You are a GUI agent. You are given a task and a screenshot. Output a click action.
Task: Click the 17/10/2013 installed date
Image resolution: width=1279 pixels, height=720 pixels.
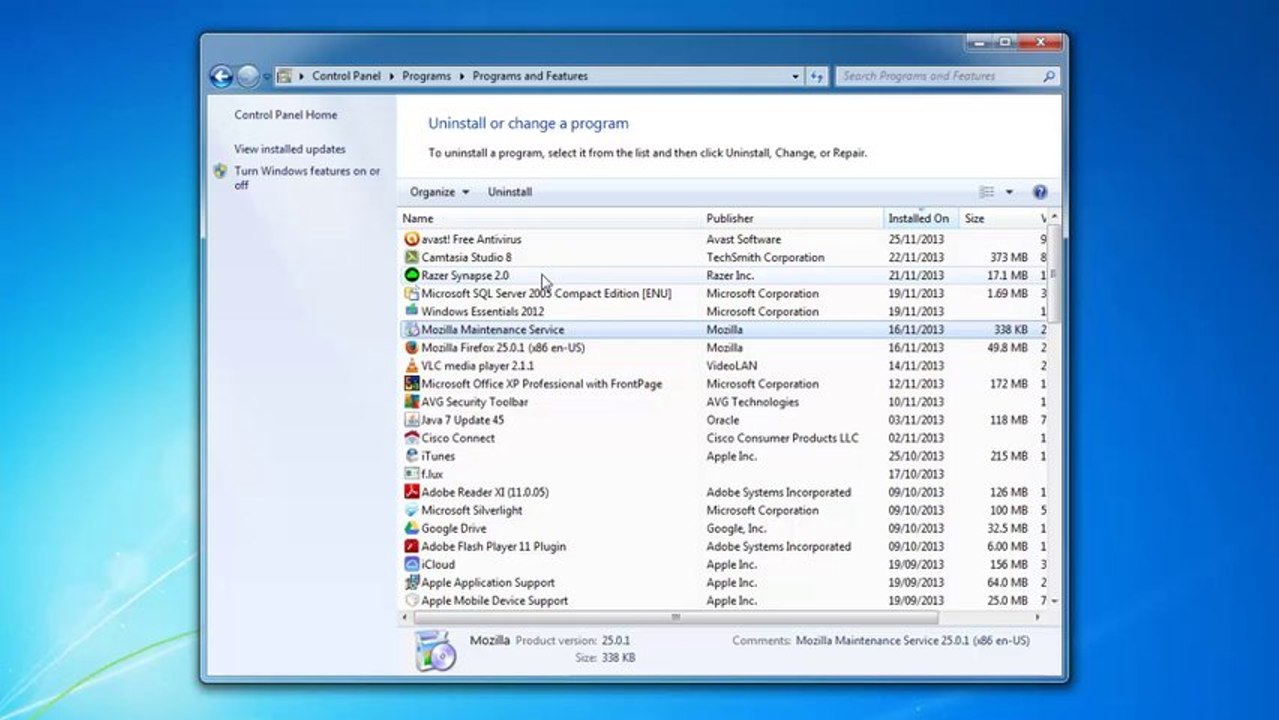pos(915,474)
